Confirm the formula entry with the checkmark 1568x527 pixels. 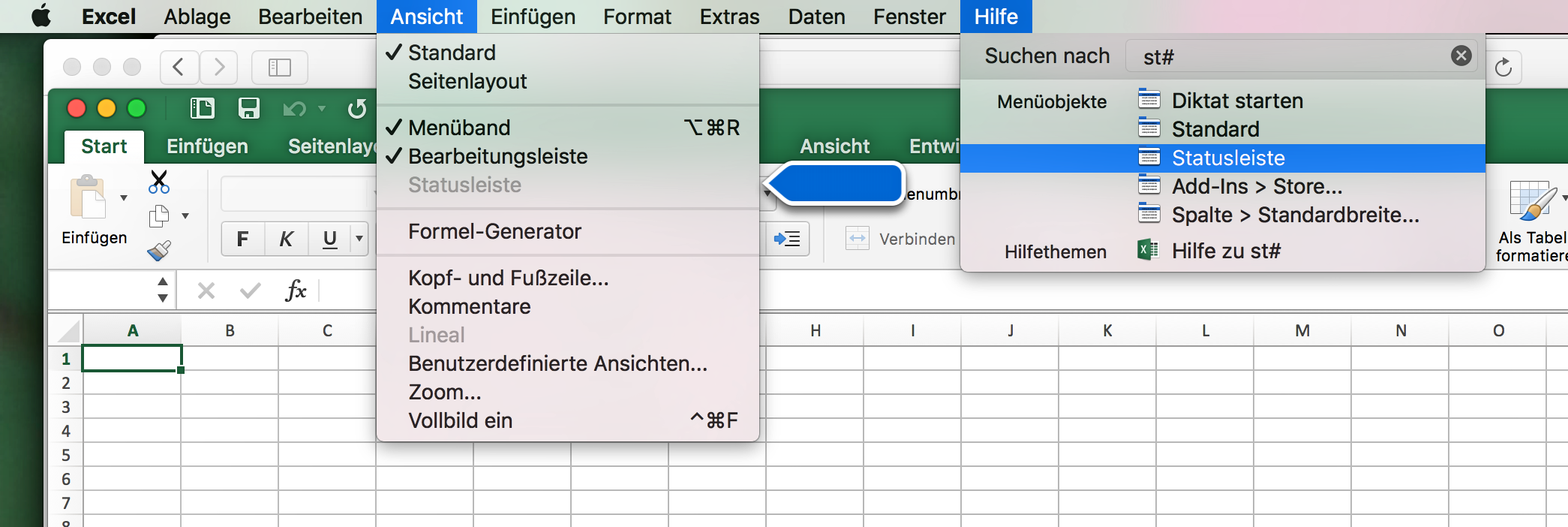pyautogui.click(x=251, y=291)
